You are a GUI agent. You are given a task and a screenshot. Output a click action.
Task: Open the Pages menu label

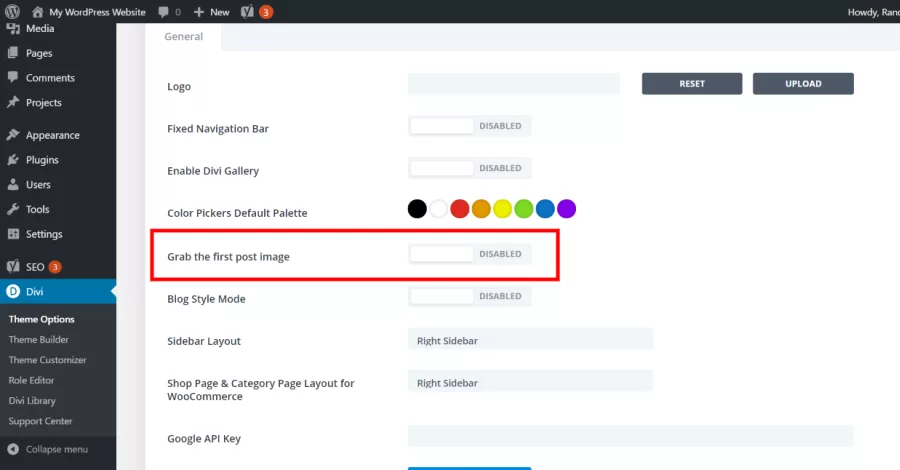coord(39,53)
